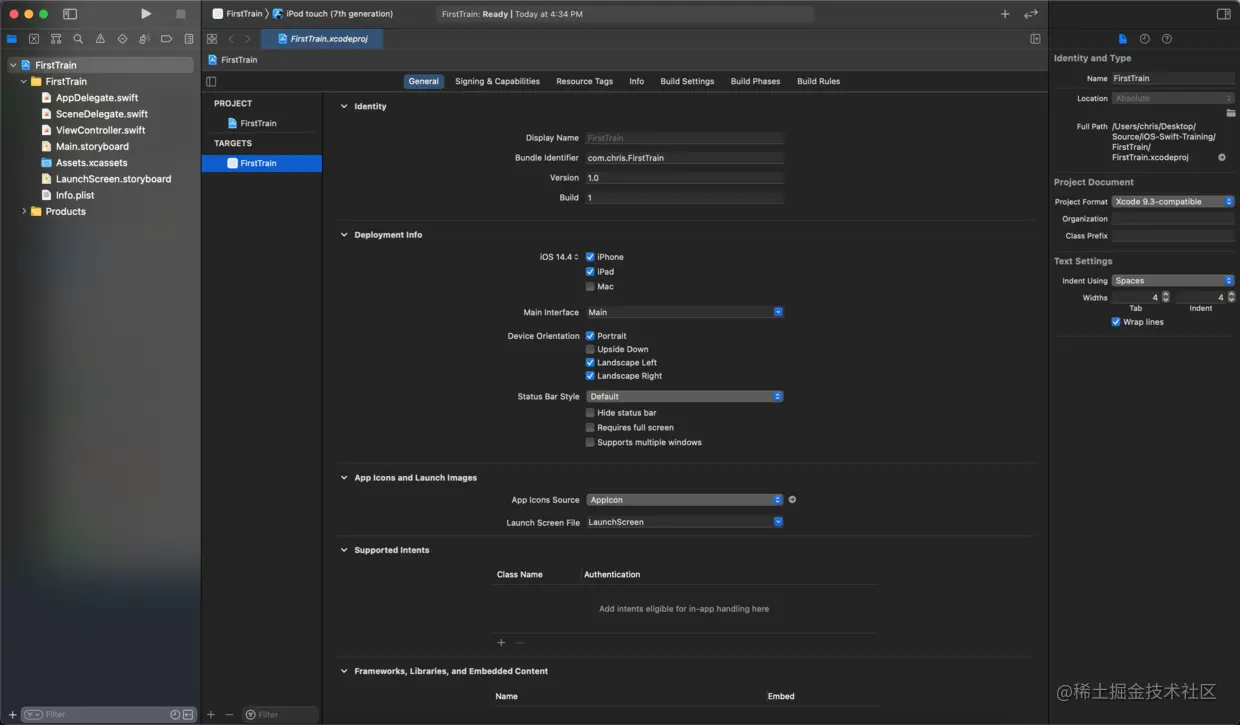Click the Bundle Identifier field
Screen dimensions: 1240x725
tap(684, 158)
